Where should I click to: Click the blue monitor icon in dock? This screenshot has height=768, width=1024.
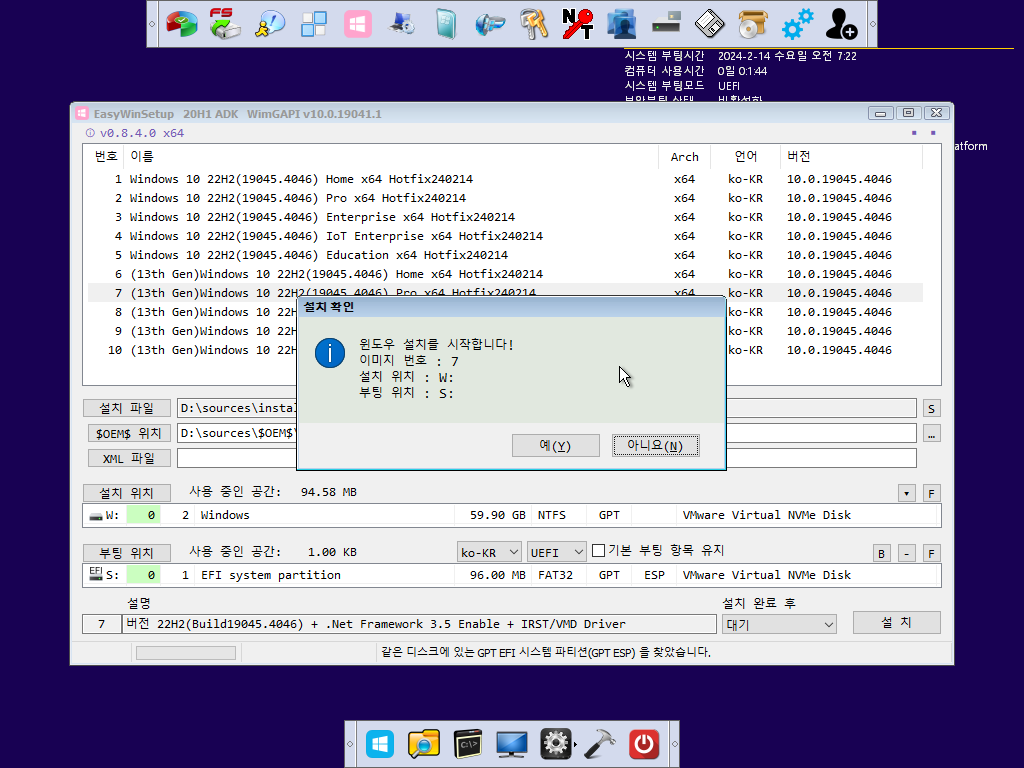[511, 744]
